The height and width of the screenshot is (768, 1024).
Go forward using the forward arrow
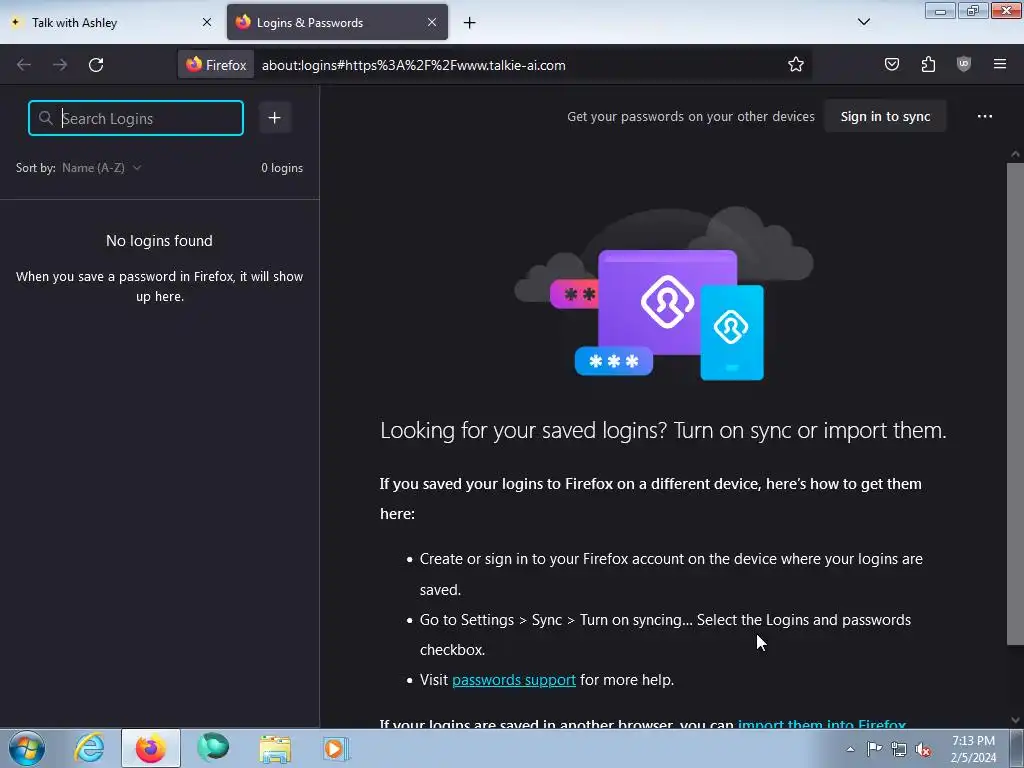click(60, 65)
